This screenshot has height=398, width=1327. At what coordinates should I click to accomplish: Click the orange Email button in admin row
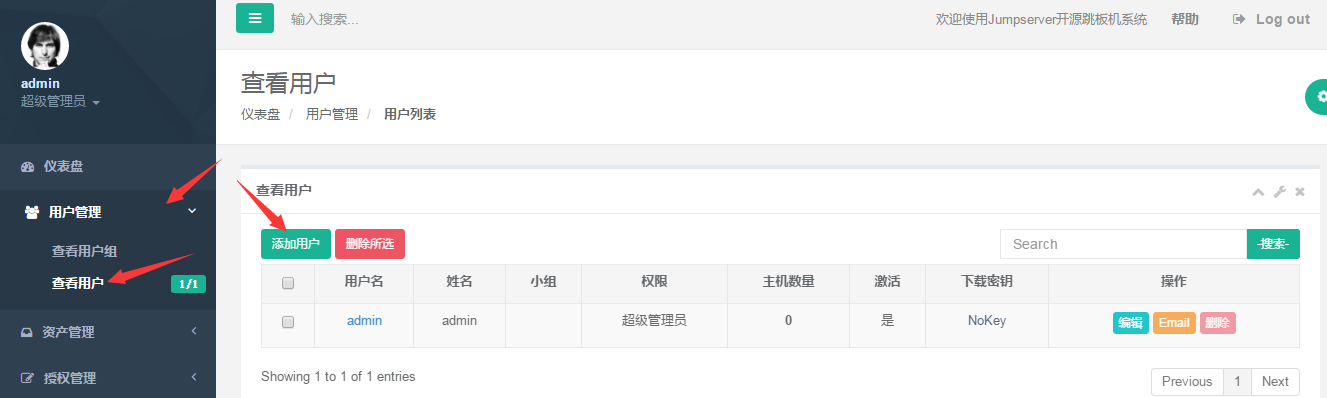click(x=1174, y=323)
